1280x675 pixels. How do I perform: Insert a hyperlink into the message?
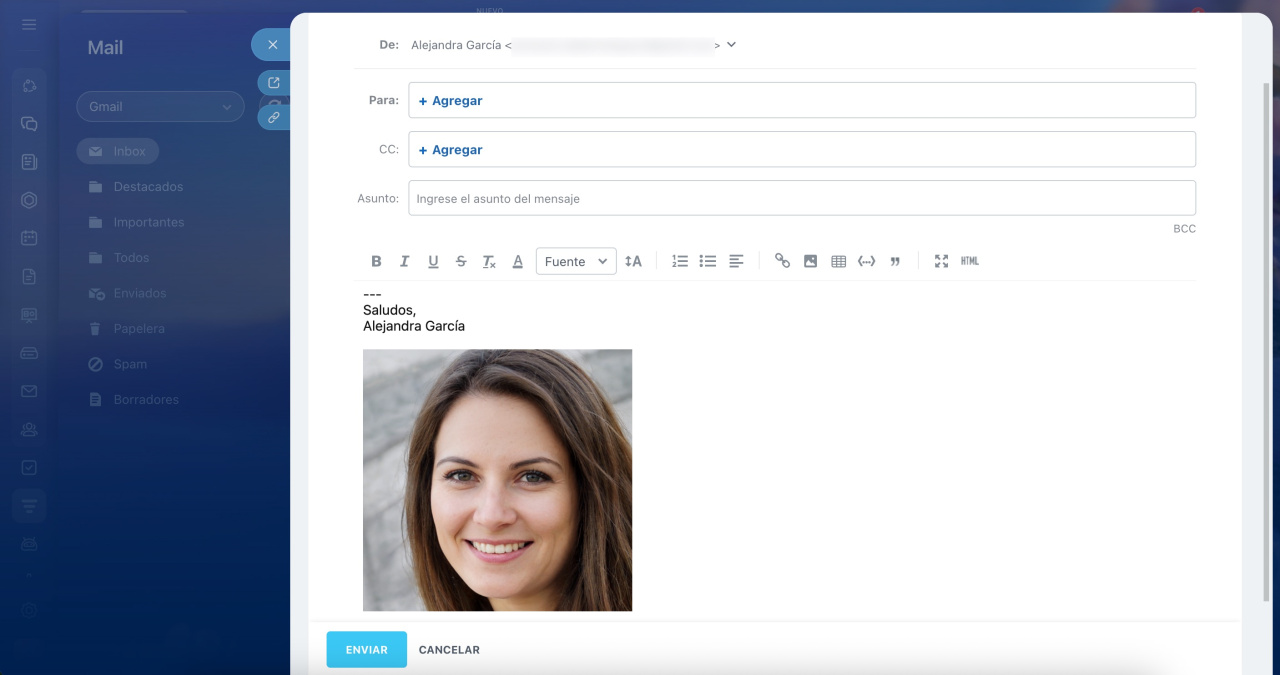coord(782,261)
